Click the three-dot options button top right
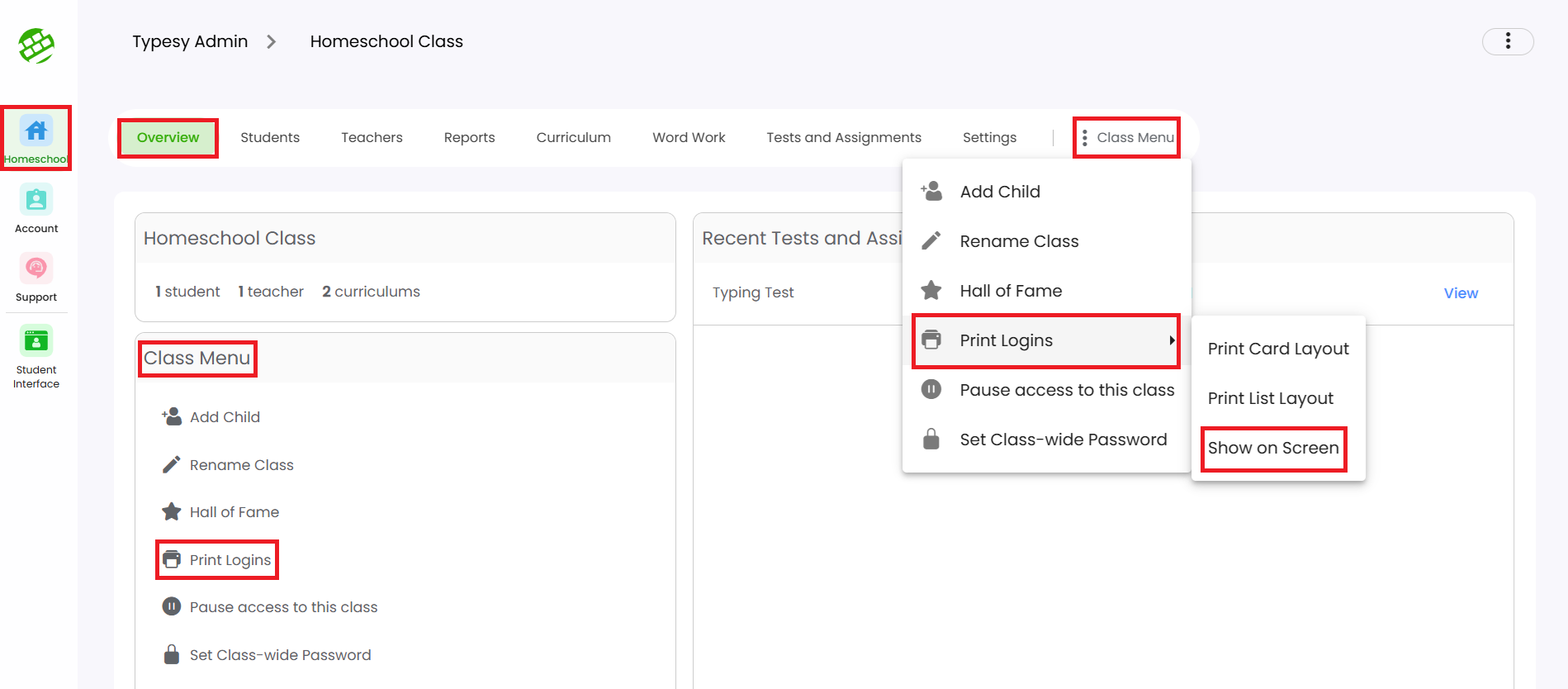The height and width of the screenshot is (689, 1568). pos(1507,41)
